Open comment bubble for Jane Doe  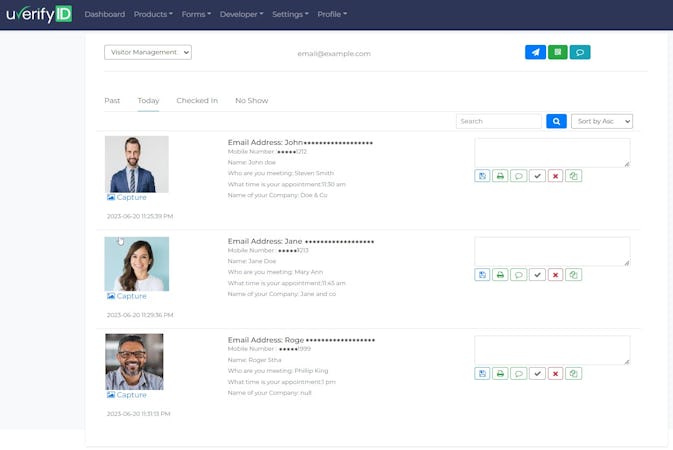(x=518, y=275)
